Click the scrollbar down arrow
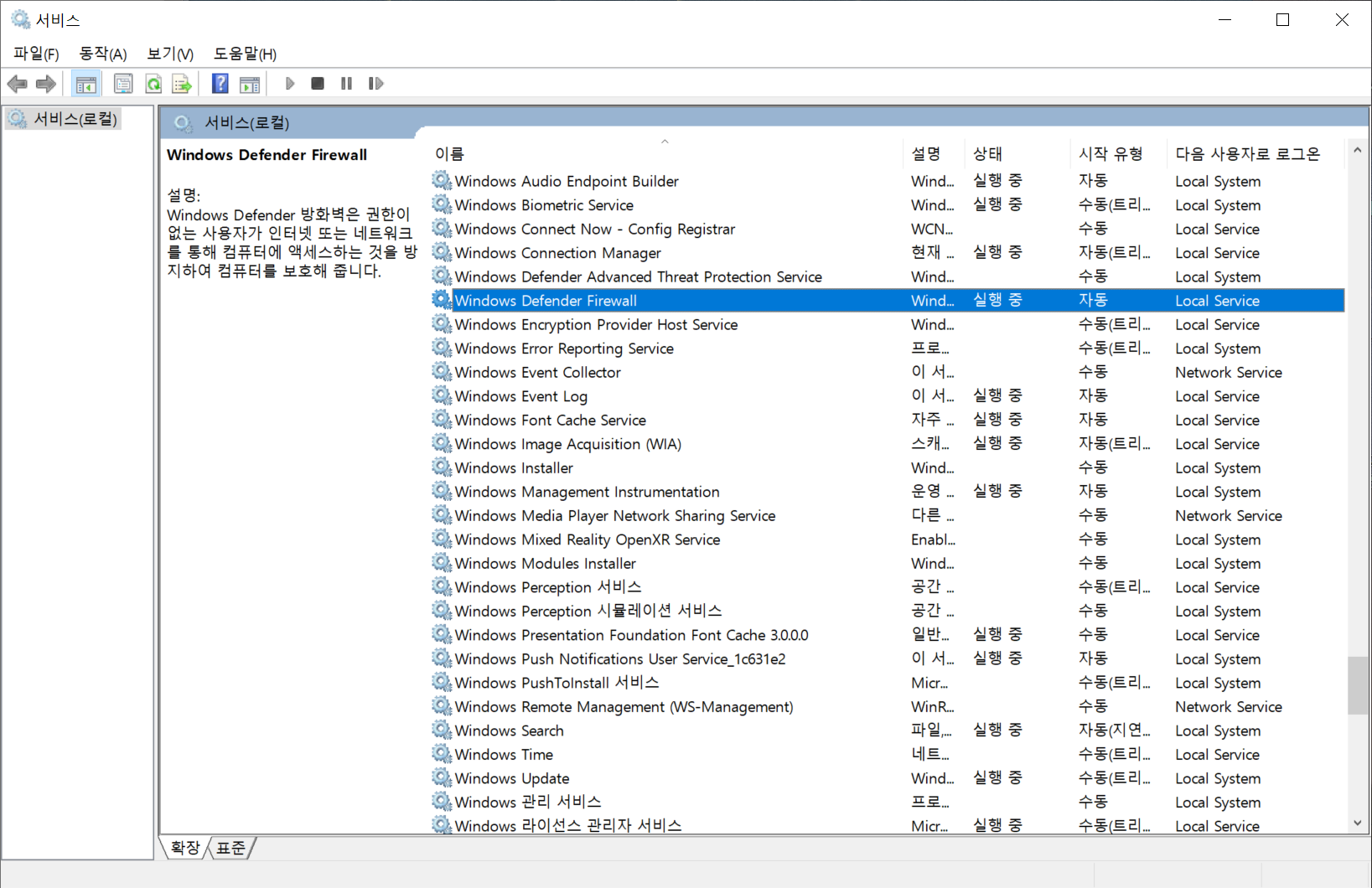 point(1358,823)
